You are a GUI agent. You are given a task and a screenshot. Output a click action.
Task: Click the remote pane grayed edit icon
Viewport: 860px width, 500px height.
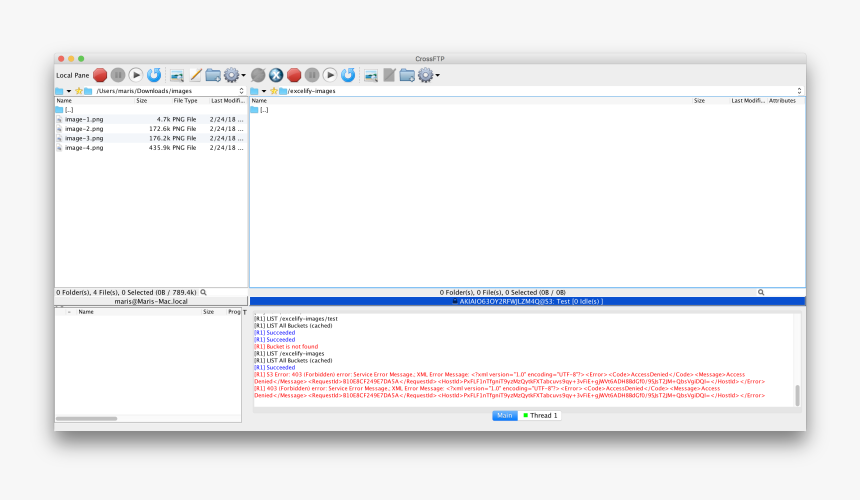[389, 75]
